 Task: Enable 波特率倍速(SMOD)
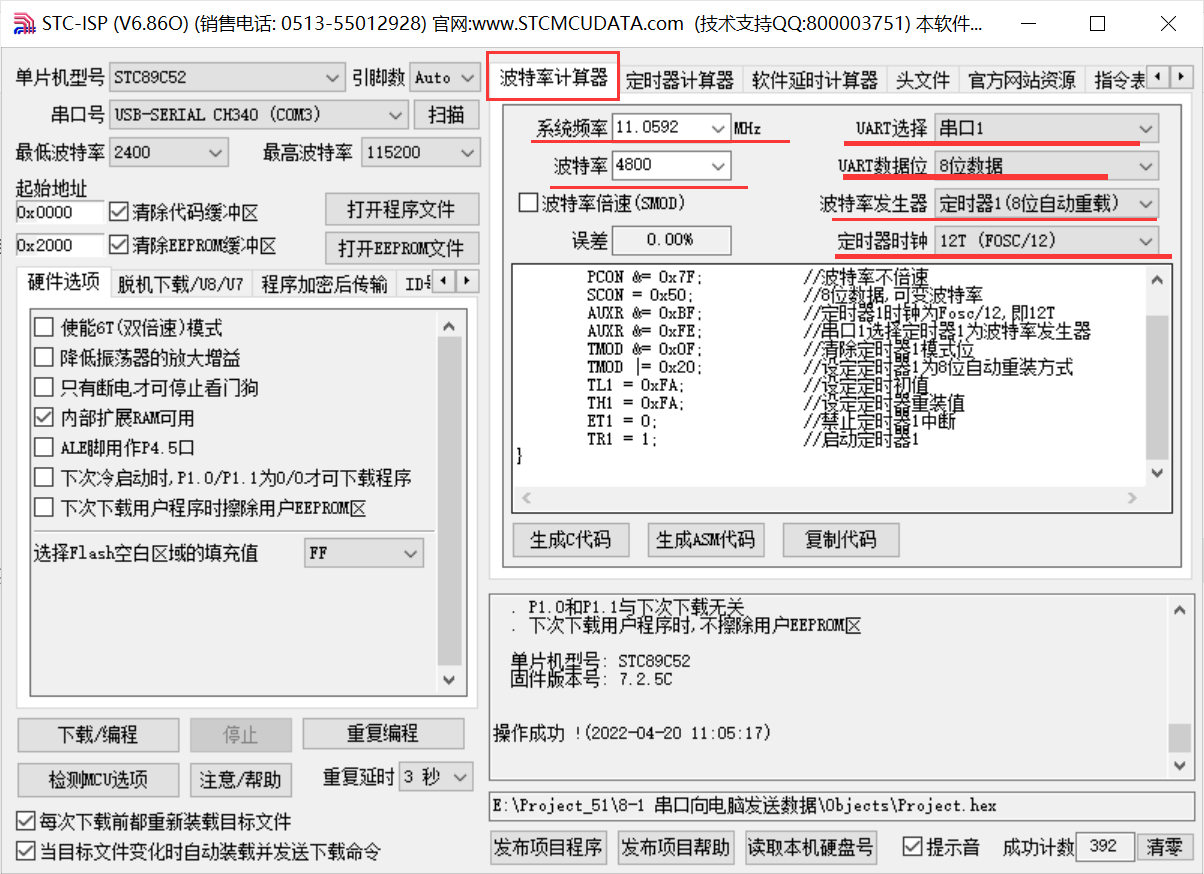528,203
